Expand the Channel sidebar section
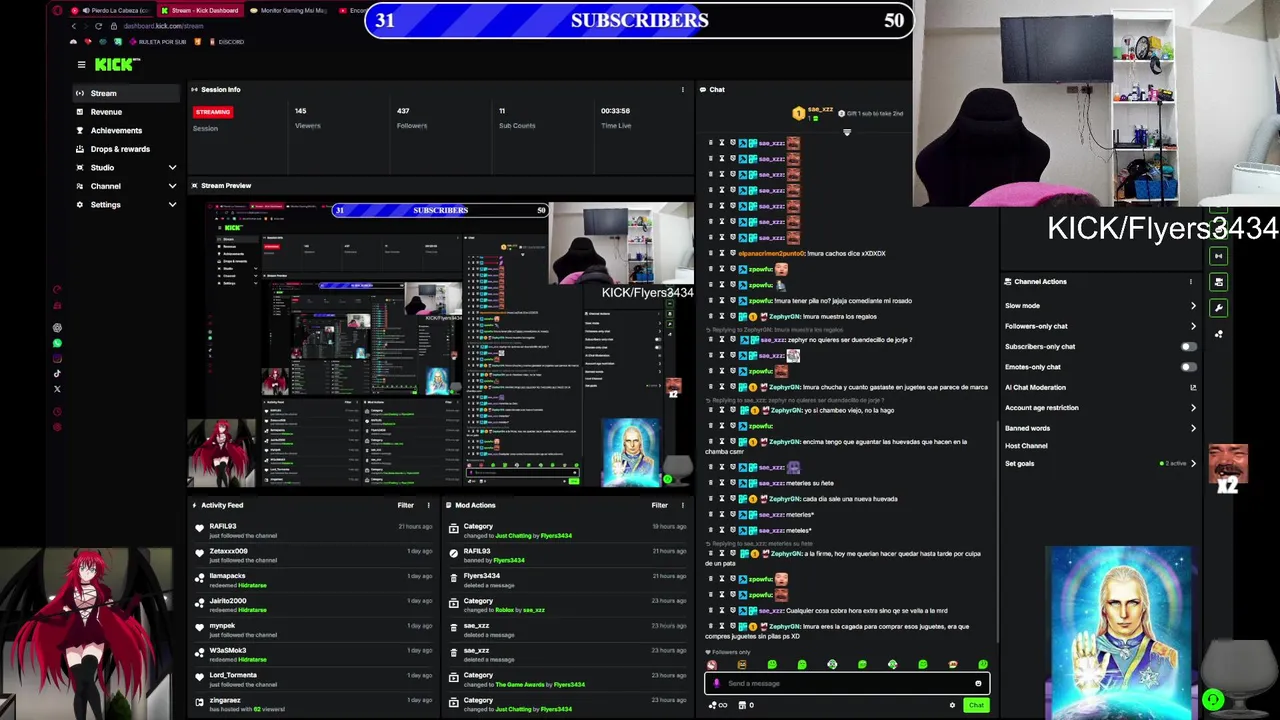Screen dimensions: 1280x720 (126, 186)
